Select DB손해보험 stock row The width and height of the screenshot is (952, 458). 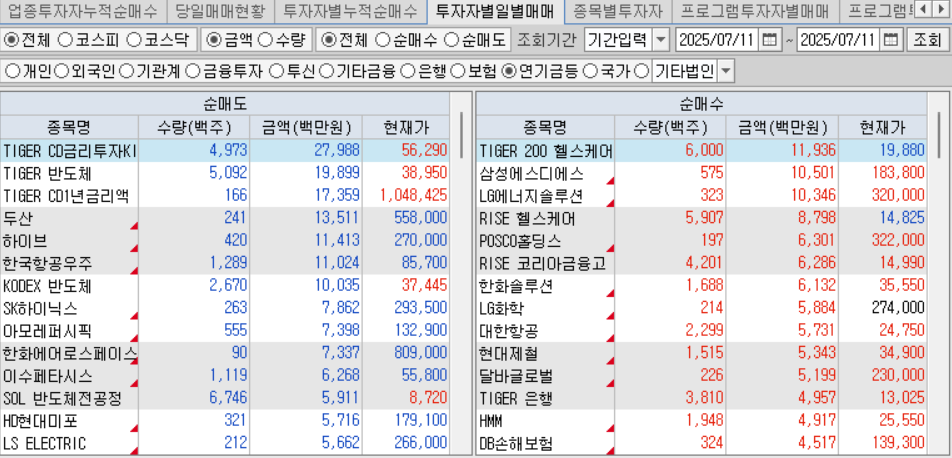(702, 443)
